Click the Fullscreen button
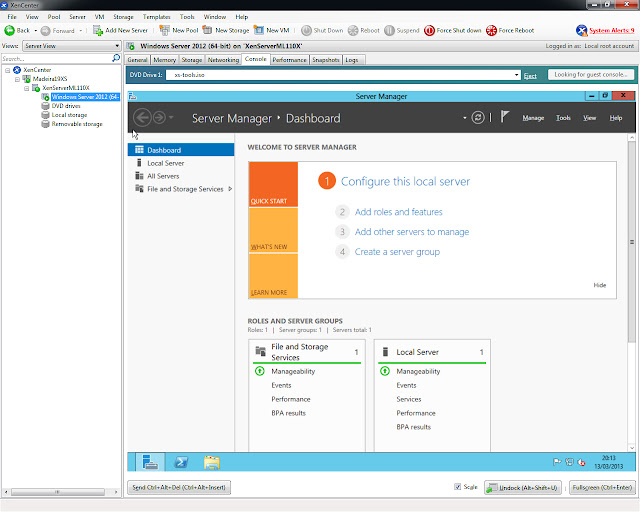This screenshot has height=512, width=640. point(602,487)
